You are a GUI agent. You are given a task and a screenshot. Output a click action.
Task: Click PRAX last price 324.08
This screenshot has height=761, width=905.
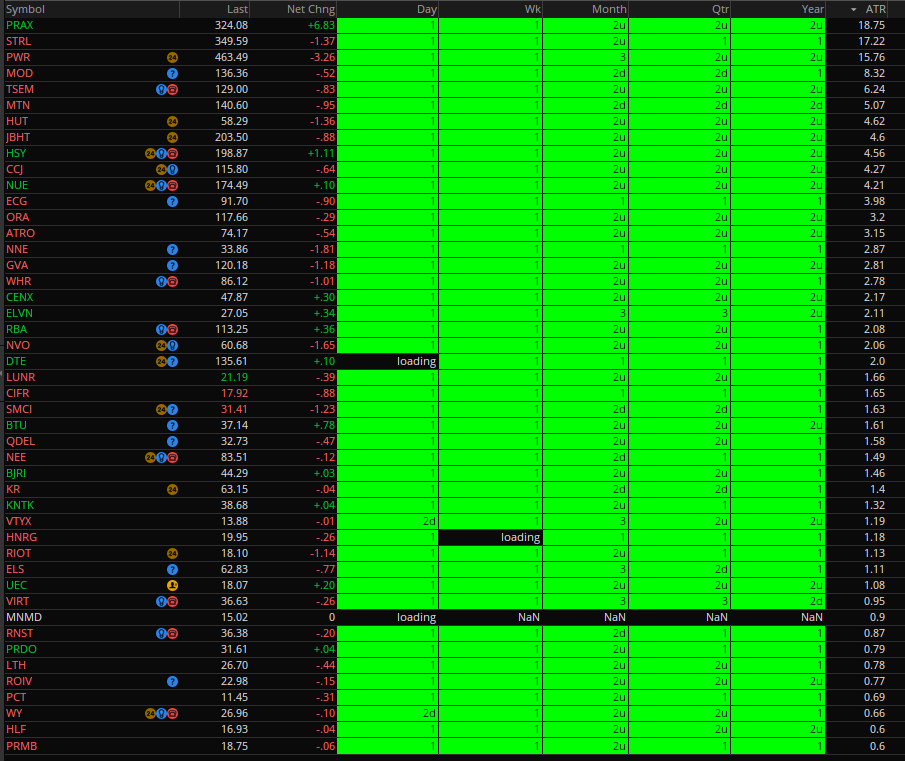coord(231,25)
